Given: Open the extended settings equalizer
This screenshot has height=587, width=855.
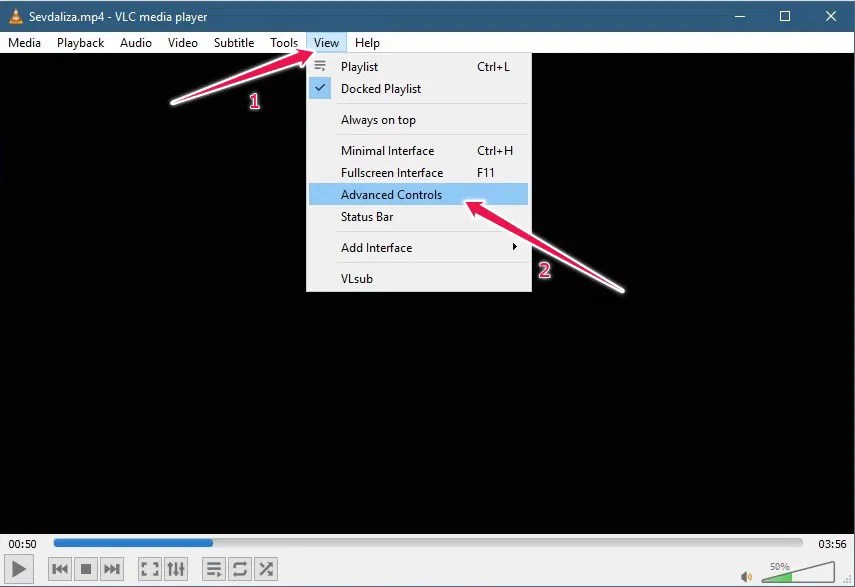Looking at the screenshot, I should point(176,568).
